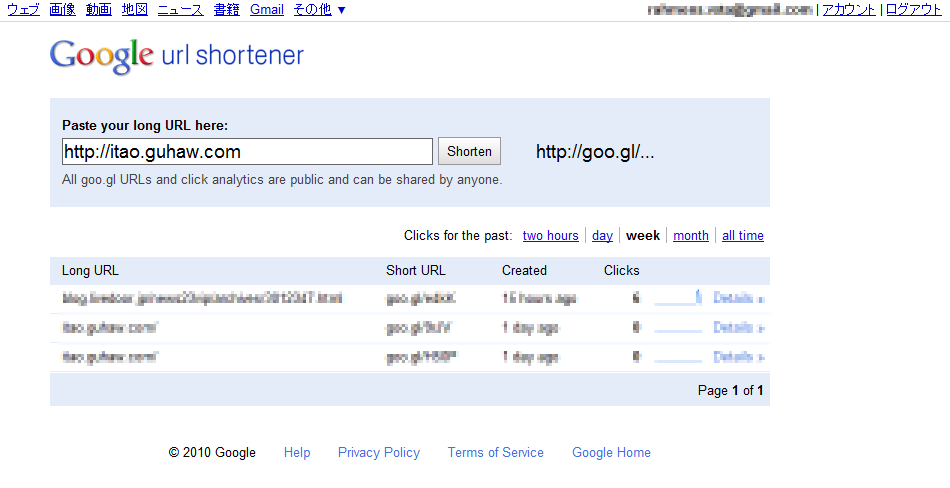The image size is (950, 488).
Task: Switch click stats to month
Action: pyautogui.click(x=691, y=236)
